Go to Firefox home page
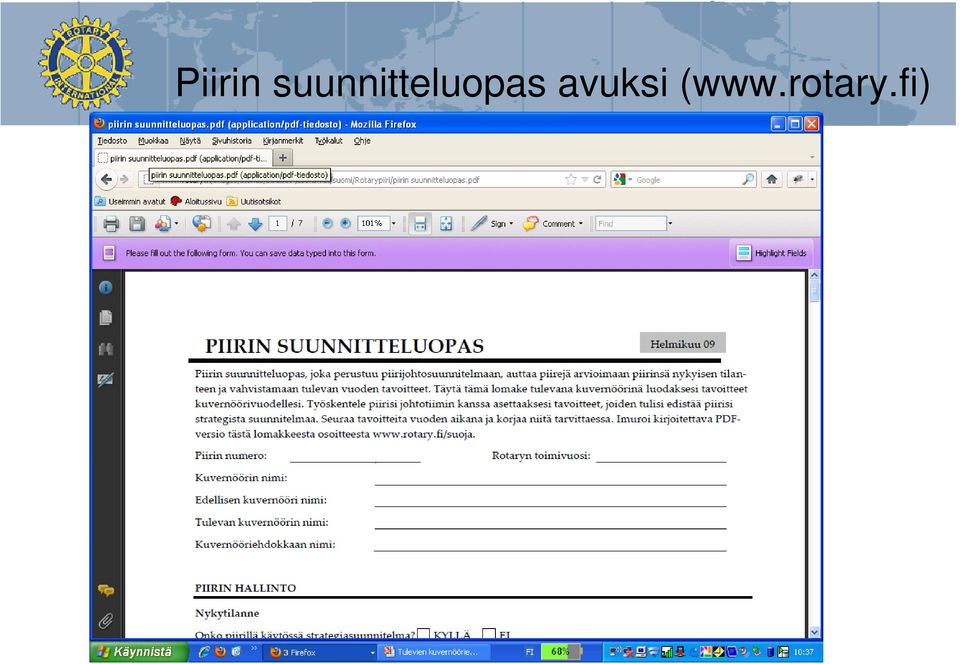 point(771,179)
